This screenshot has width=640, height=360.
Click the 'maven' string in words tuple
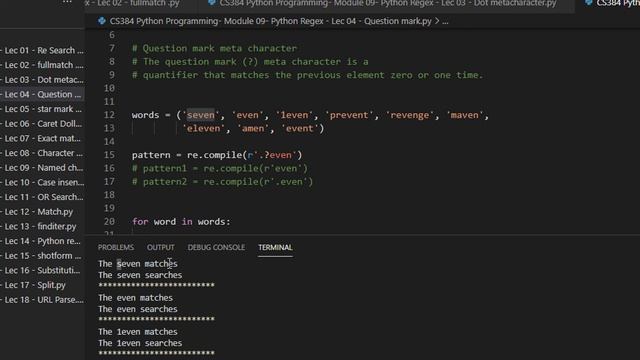tap(464, 115)
